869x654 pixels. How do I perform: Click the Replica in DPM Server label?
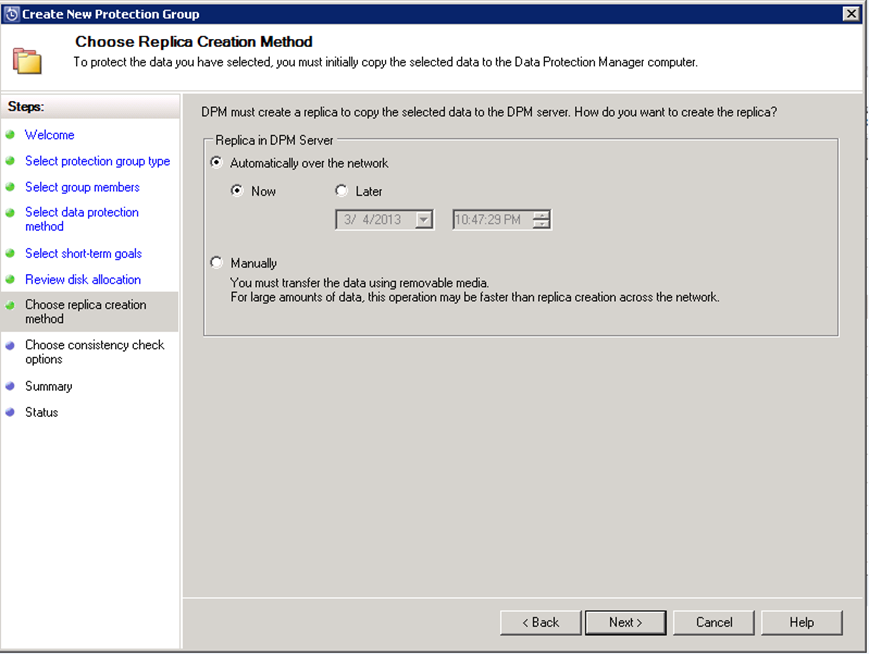tap(274, 140)
